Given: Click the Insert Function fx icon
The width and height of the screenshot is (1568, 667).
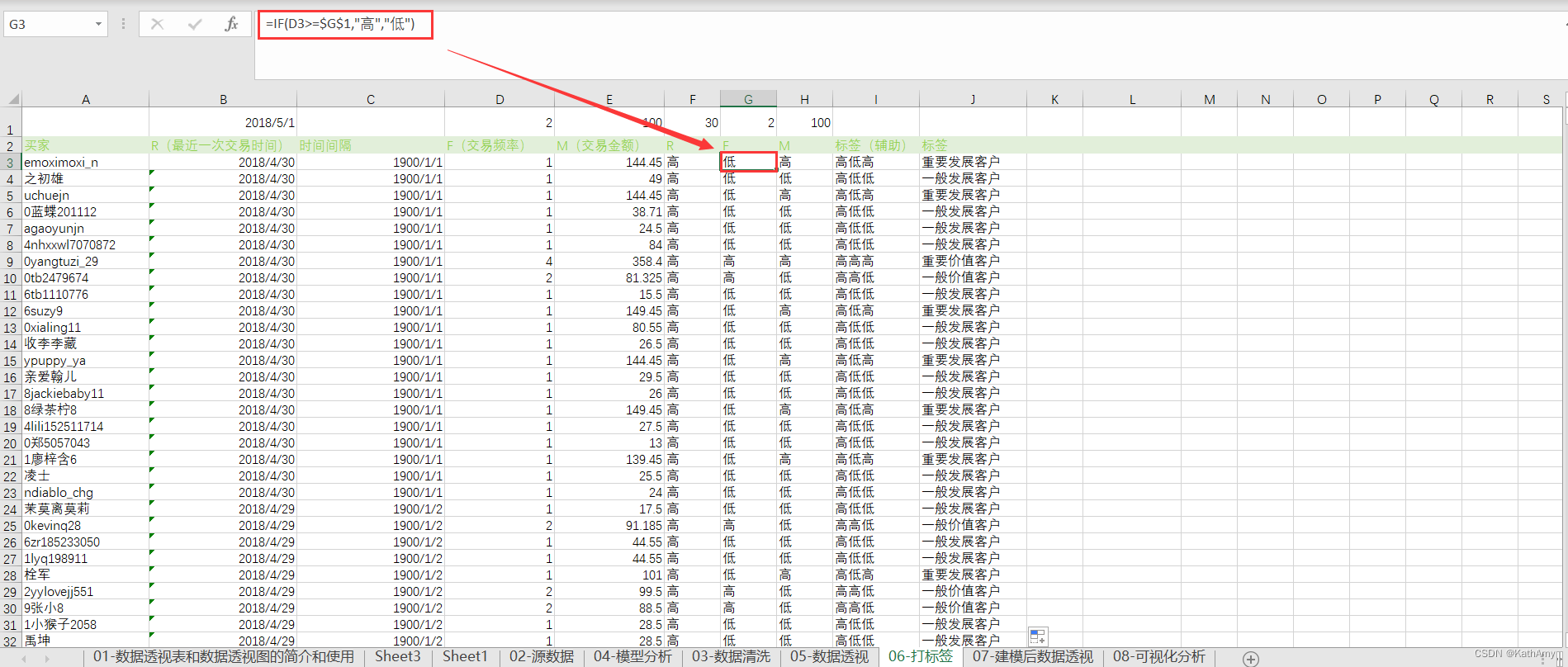Looking at the screenshot, I should point(232,24).
